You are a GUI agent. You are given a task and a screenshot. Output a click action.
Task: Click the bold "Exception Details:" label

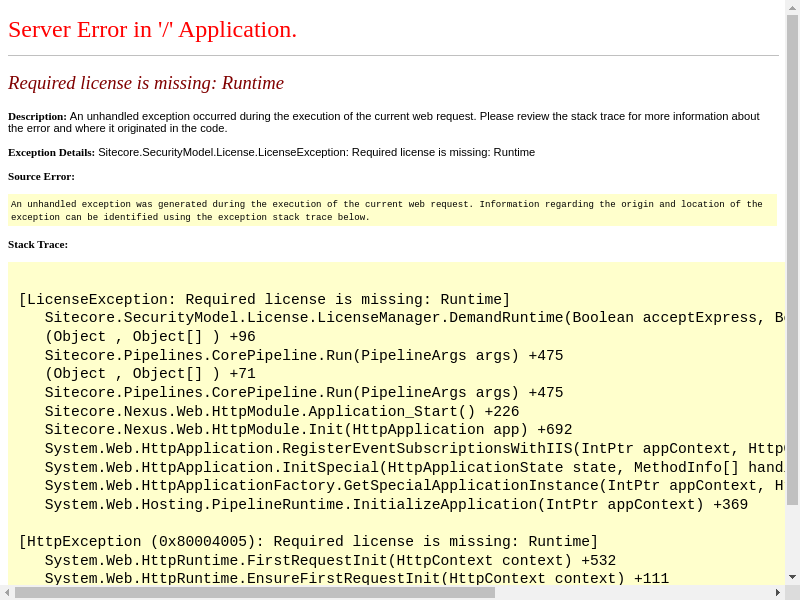click(x=51, y=152)
